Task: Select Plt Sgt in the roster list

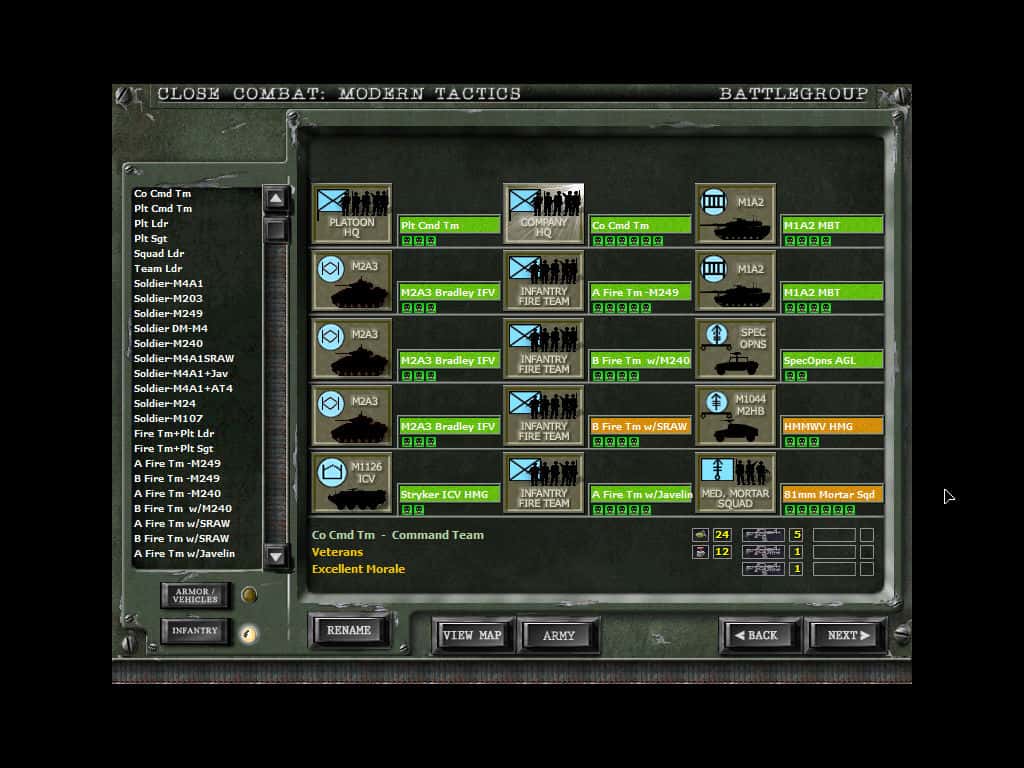Action: 151,238
